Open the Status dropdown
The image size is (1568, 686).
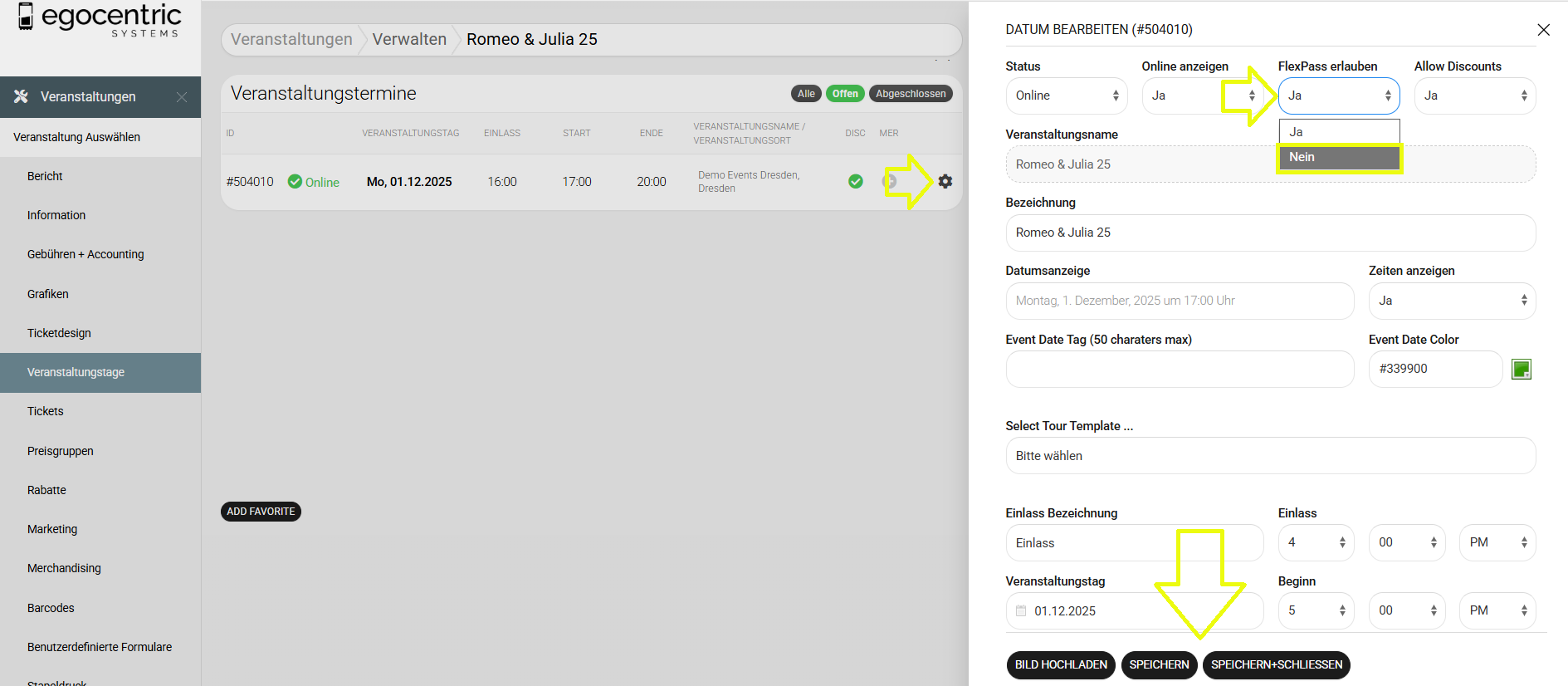pos(1066,96)
